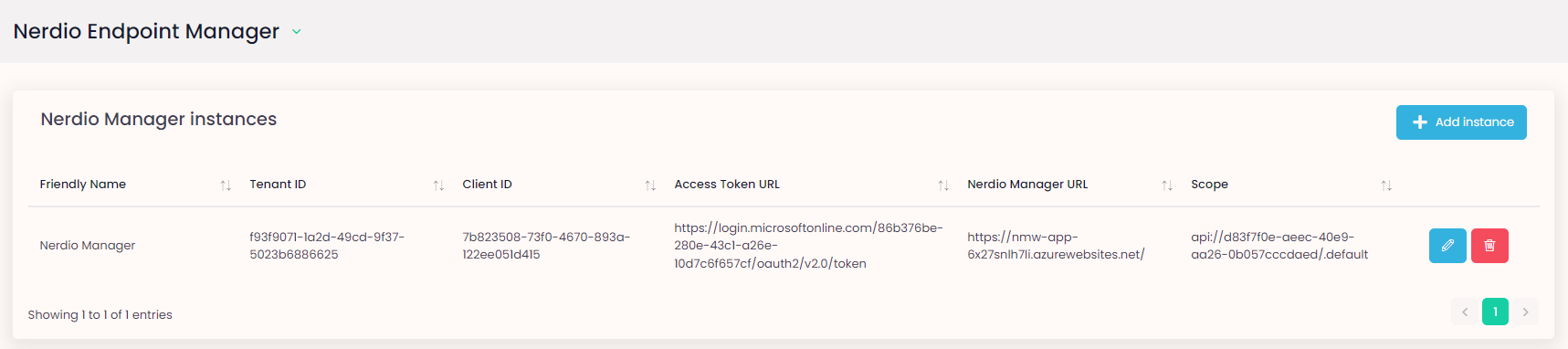The width and height of the screenshot is (1568, 349).
Task: Expand the Nerdio Endpoint Manager title chevron
Action: point(296,32)
